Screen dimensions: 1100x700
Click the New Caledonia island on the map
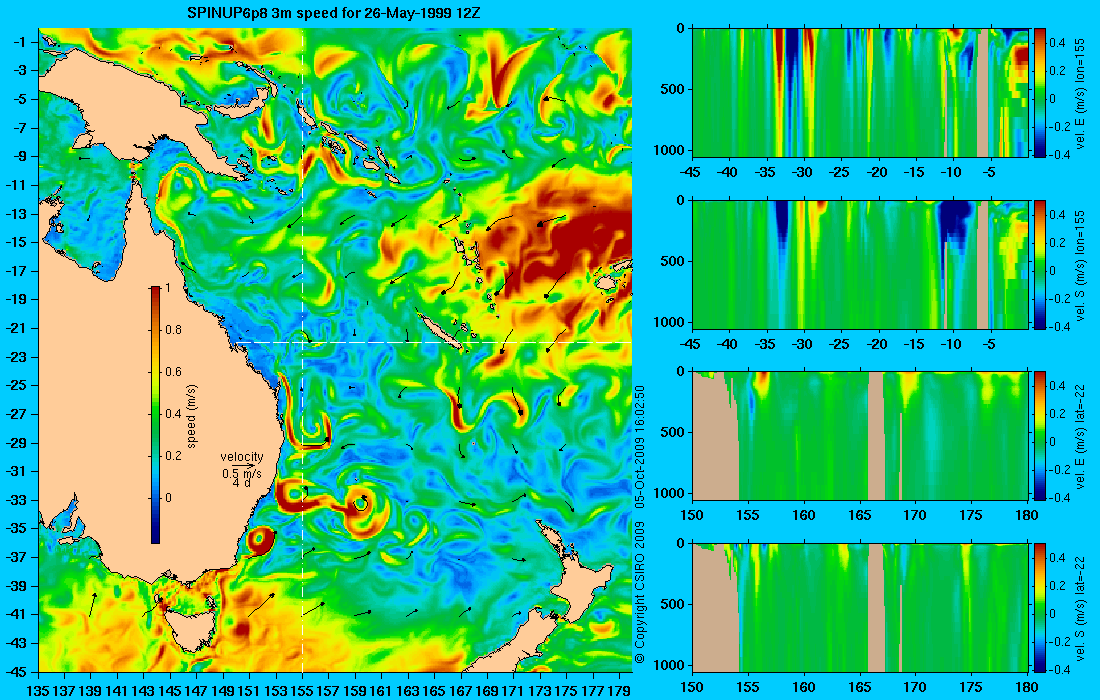[442, 332]
